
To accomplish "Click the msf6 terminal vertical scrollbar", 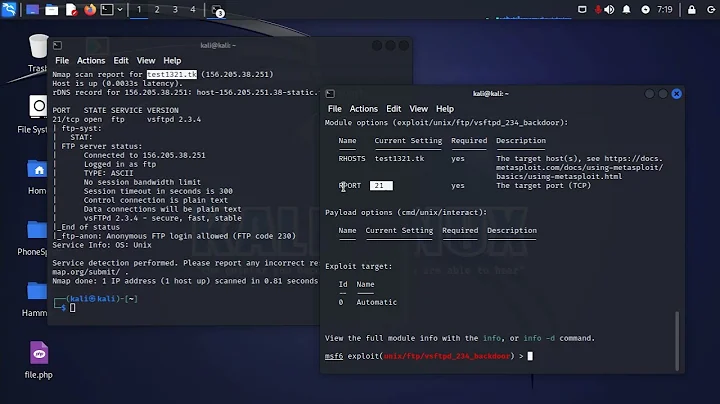I will (x=677, y=340).
